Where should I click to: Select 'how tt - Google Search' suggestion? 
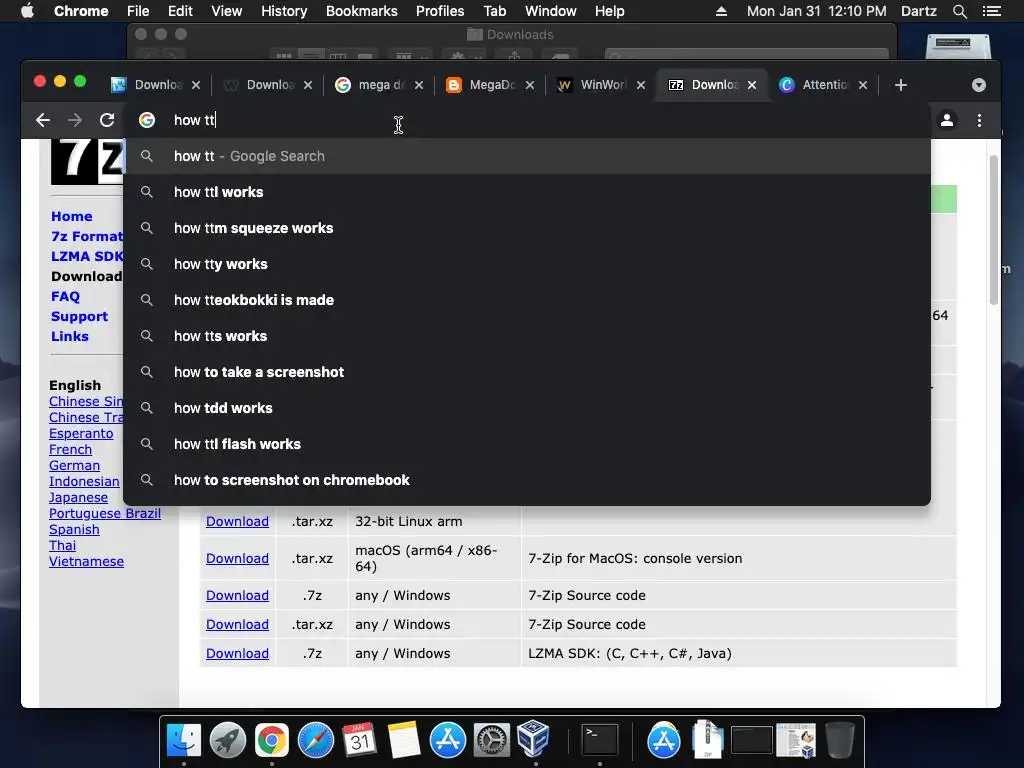pos(526,156)
